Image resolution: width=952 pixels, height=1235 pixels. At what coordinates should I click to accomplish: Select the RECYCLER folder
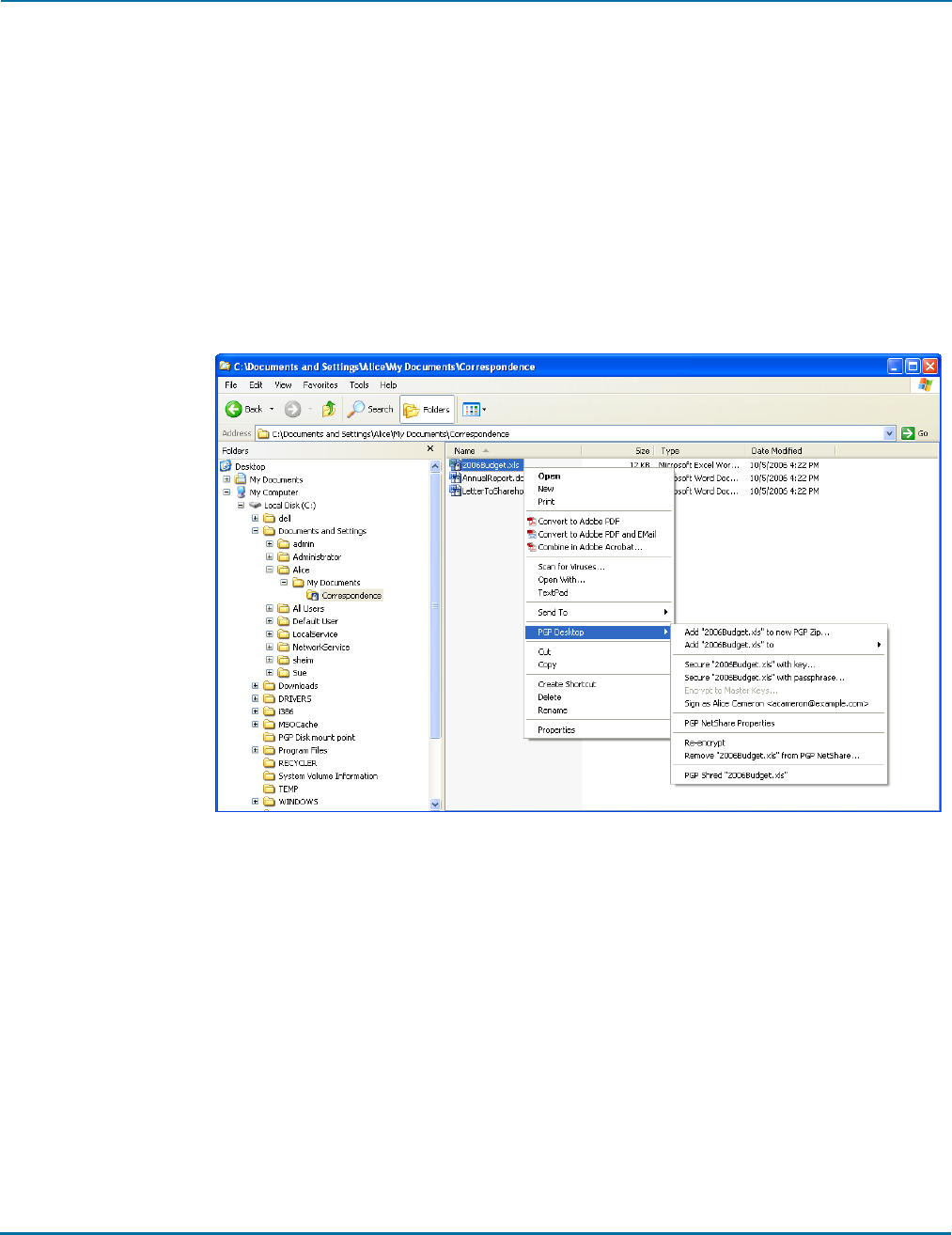click(x=290, y=763)
